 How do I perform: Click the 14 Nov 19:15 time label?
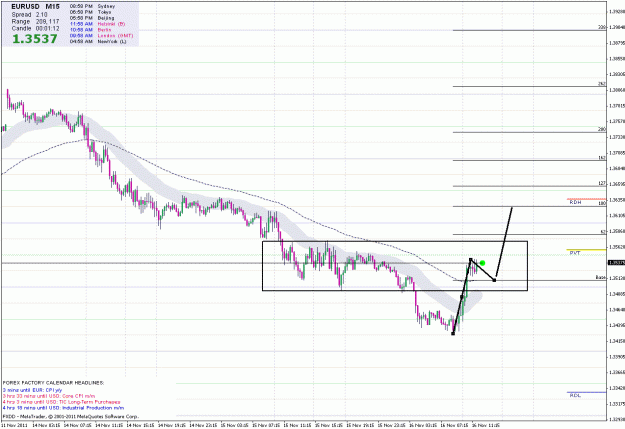tap(171, 425)
